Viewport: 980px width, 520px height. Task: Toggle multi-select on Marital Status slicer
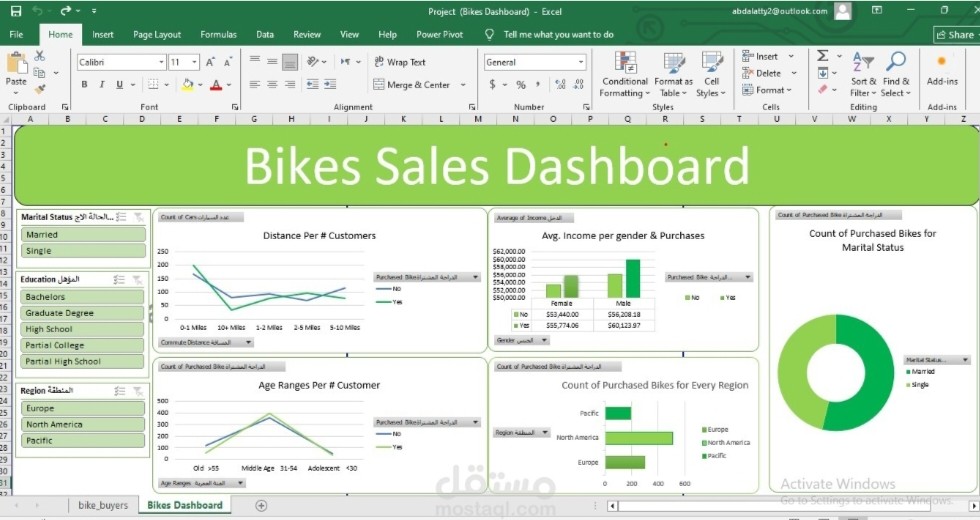(121, 217)
